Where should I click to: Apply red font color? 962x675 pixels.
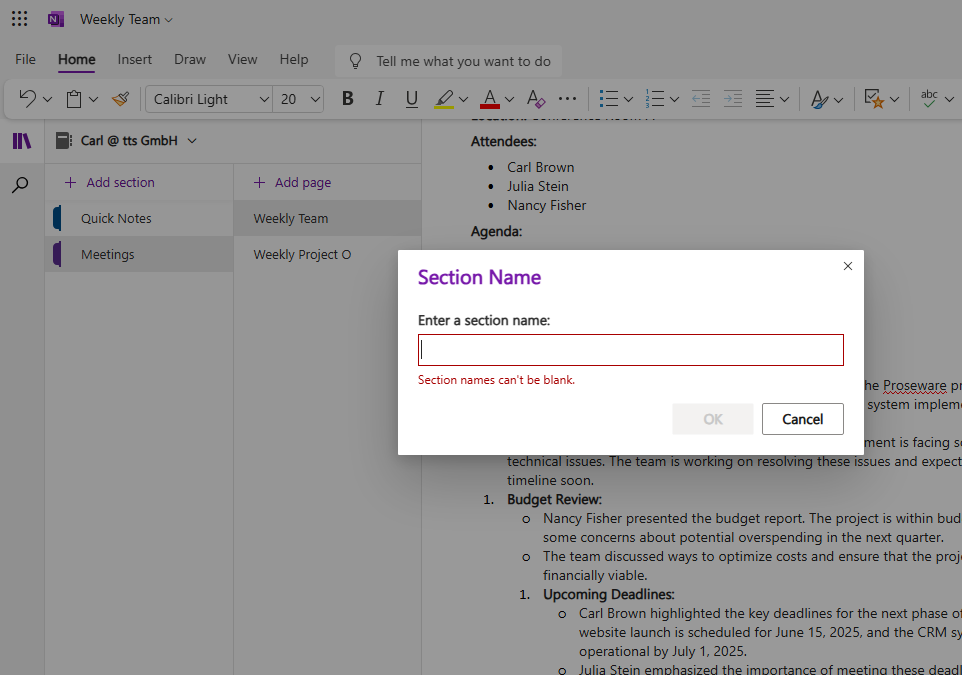490,99
